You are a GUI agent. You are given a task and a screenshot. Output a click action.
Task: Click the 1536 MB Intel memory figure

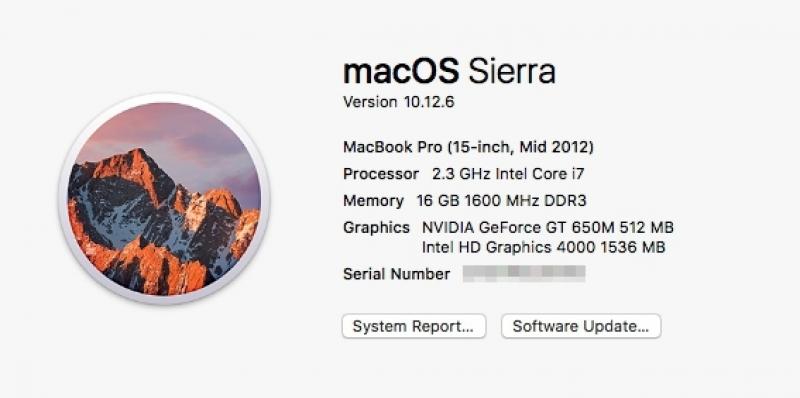(633, 247)
